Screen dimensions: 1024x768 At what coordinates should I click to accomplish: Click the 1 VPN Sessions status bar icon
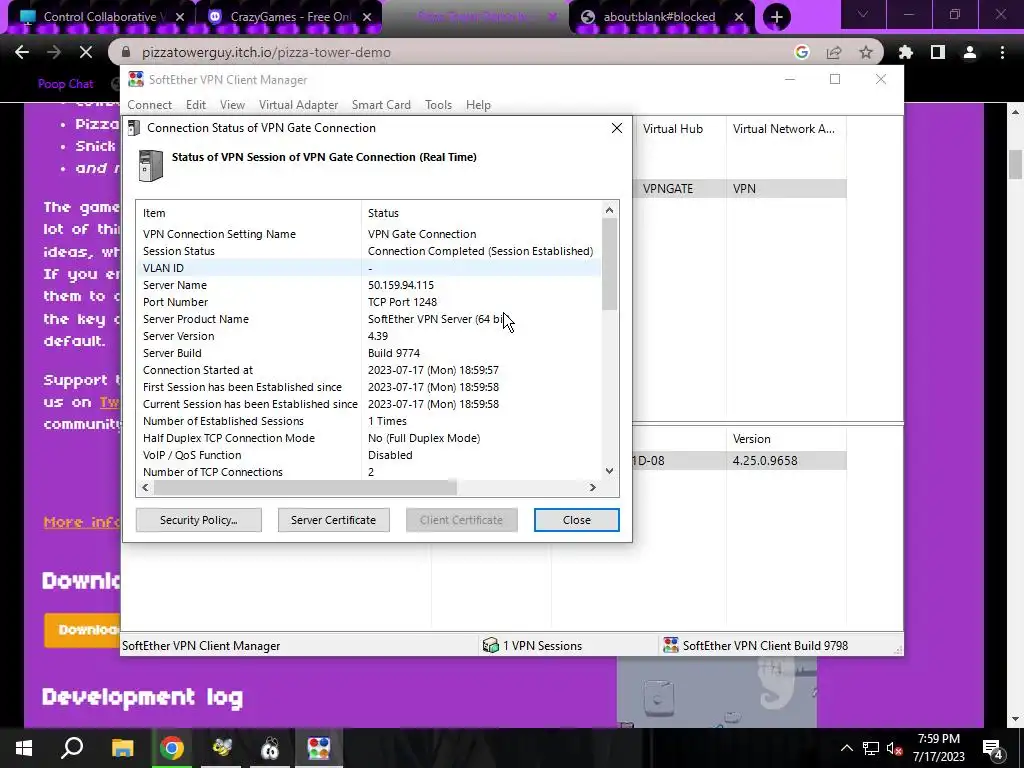(490, 646)
